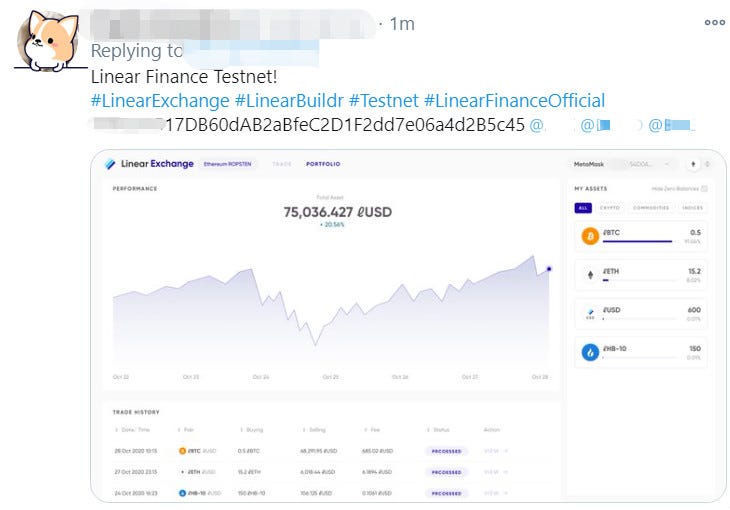Click the lUSD asset icon
This screenshot has width=730, height=510.
[x=590, y=314]
